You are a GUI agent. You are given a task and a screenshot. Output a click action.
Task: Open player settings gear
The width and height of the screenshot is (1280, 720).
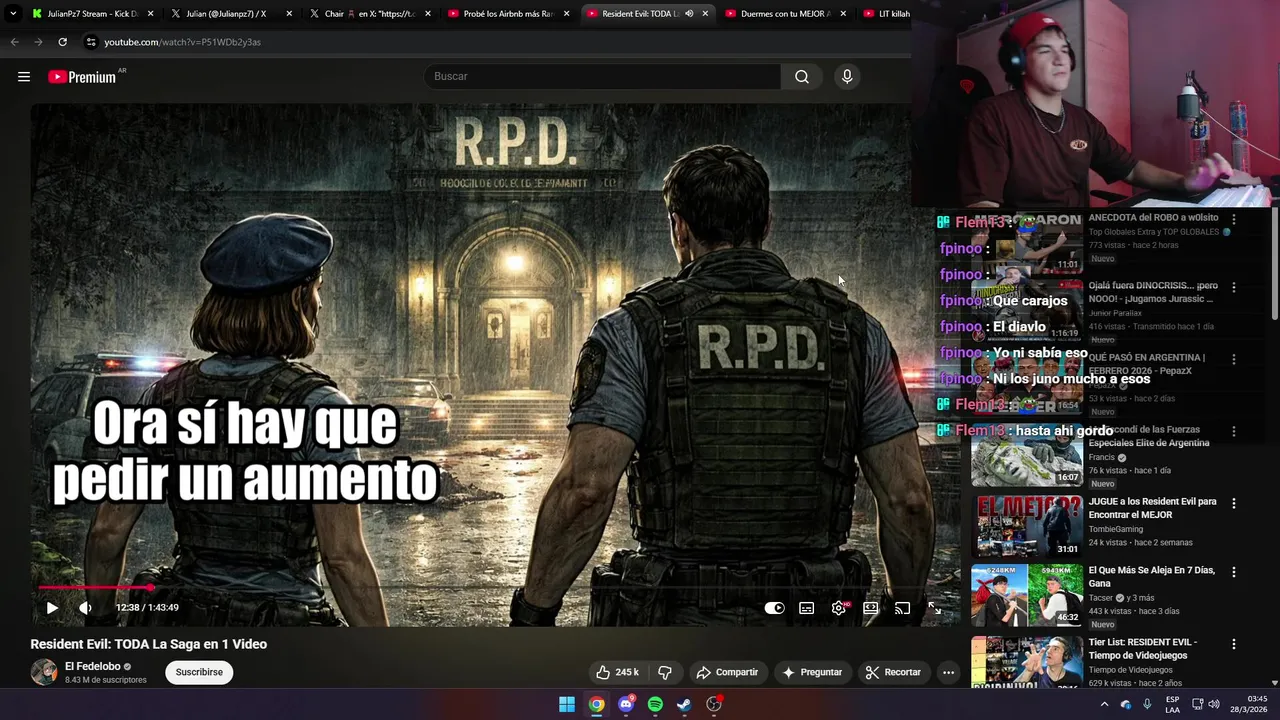pyautogui.click(x=839, y=608)
